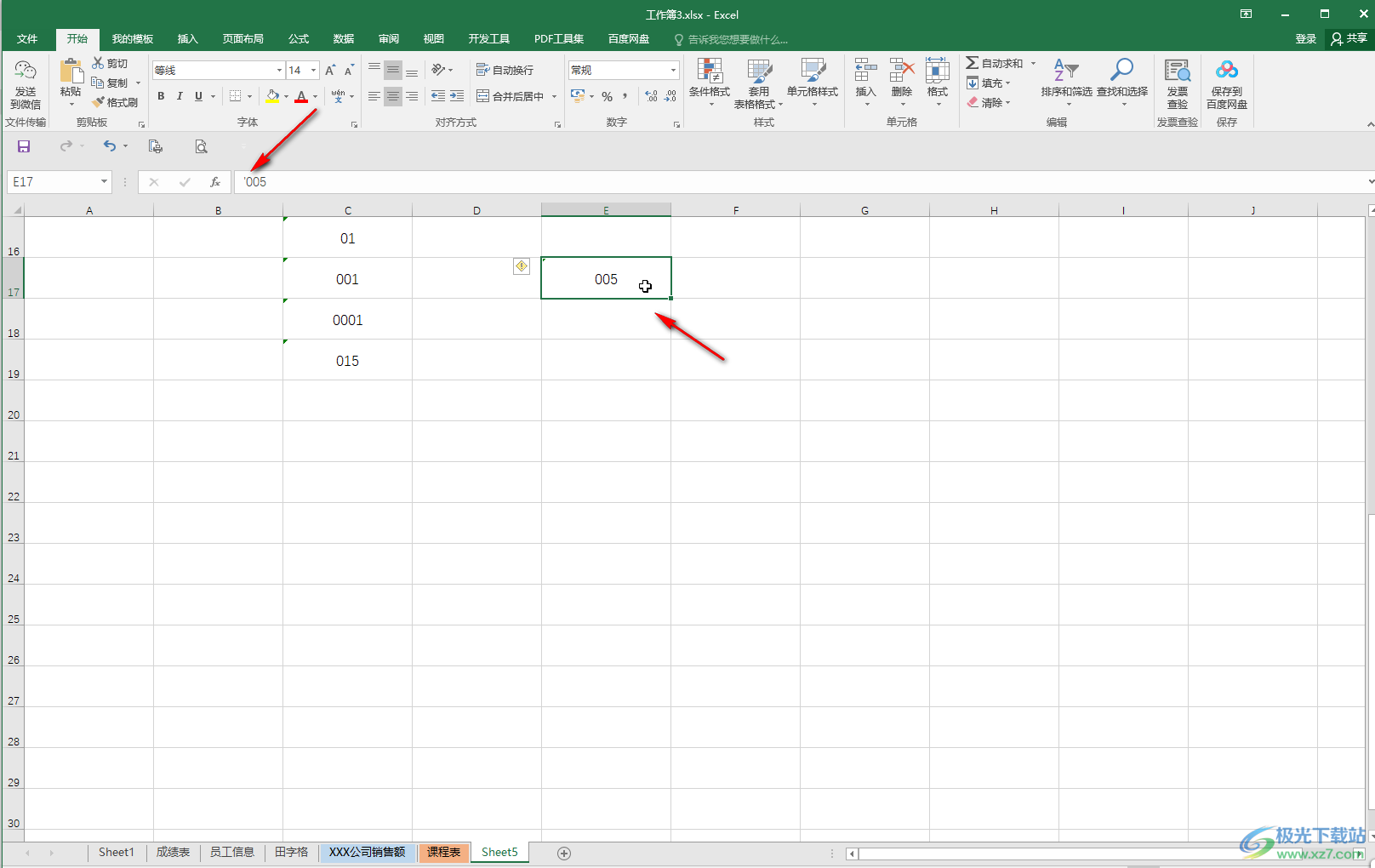Click the insert function fx icon
This screenshot has width=1375, height=868.
[x=215, y=182]
